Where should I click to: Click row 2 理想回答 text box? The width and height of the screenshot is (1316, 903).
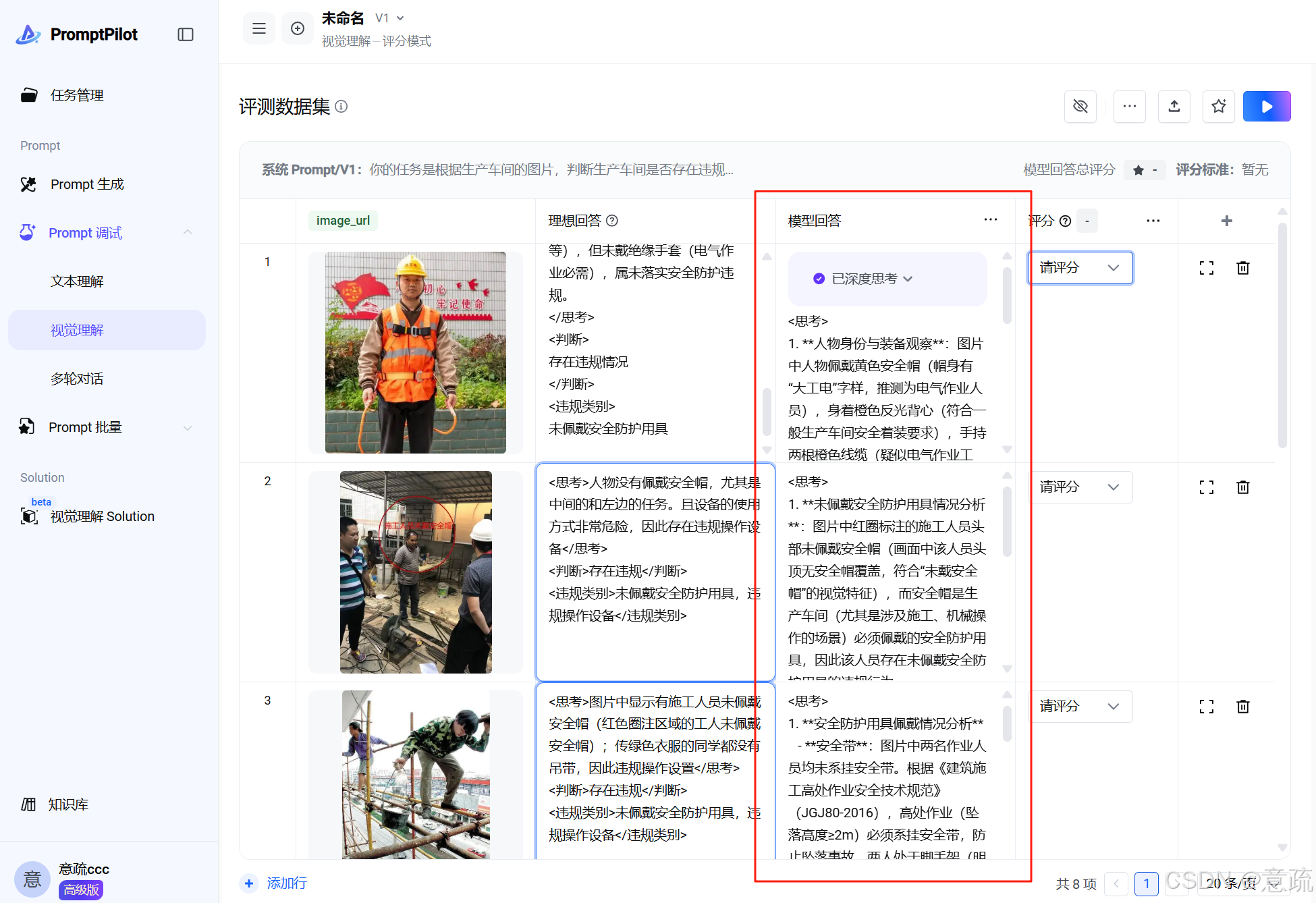pyautogui.click(x=655, y=572)
